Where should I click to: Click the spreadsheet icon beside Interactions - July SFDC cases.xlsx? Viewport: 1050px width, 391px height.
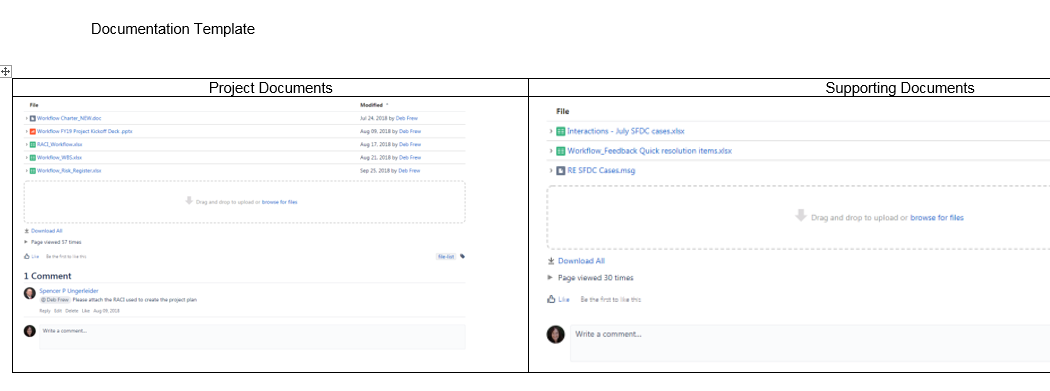pyautogui.click(x=561, y=131)
